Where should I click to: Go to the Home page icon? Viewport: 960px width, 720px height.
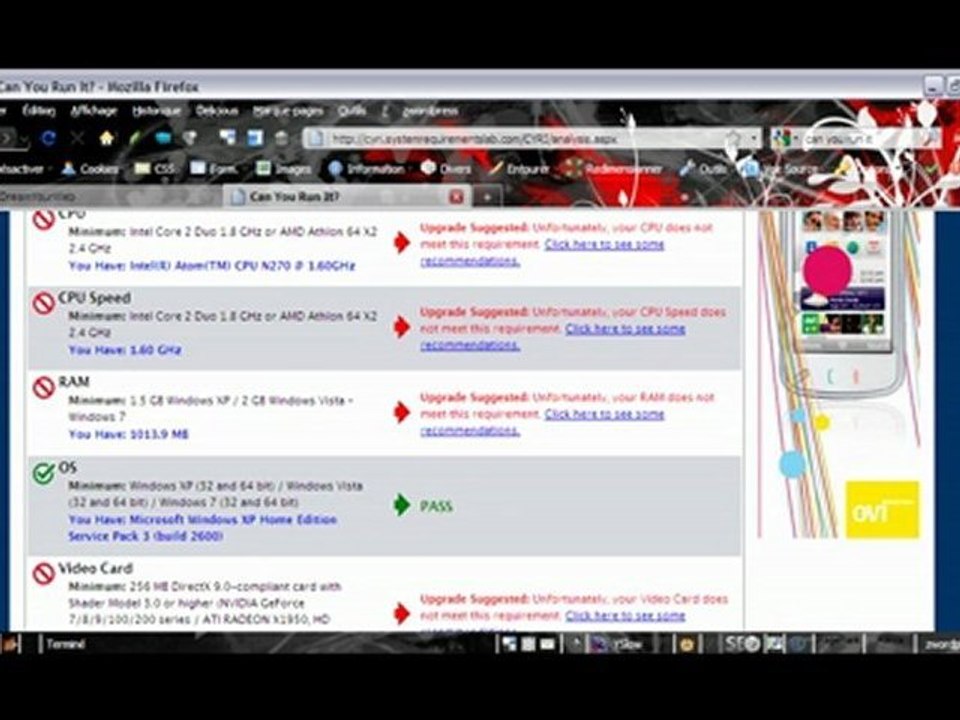pyautogui.click(x=107, y=138)
